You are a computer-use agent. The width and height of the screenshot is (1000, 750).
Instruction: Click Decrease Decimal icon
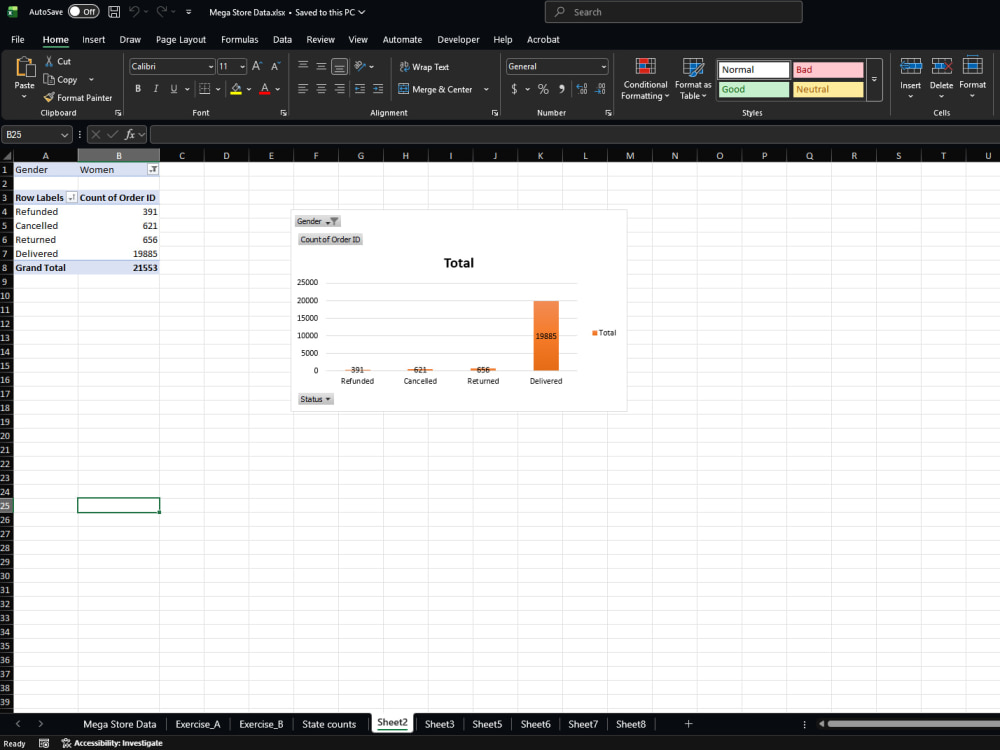(600, 89)
